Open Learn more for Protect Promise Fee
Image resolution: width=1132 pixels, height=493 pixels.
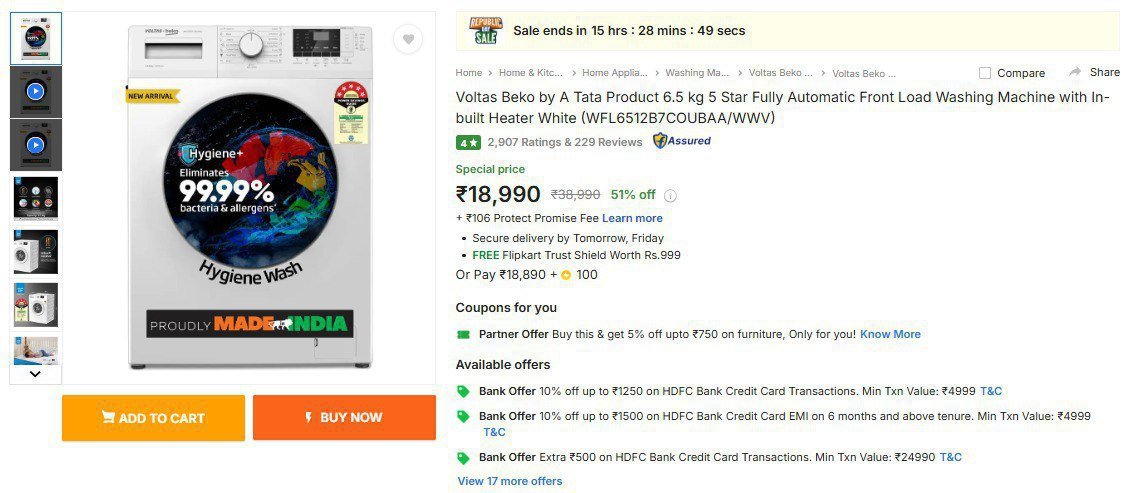(x=632, y=218)
